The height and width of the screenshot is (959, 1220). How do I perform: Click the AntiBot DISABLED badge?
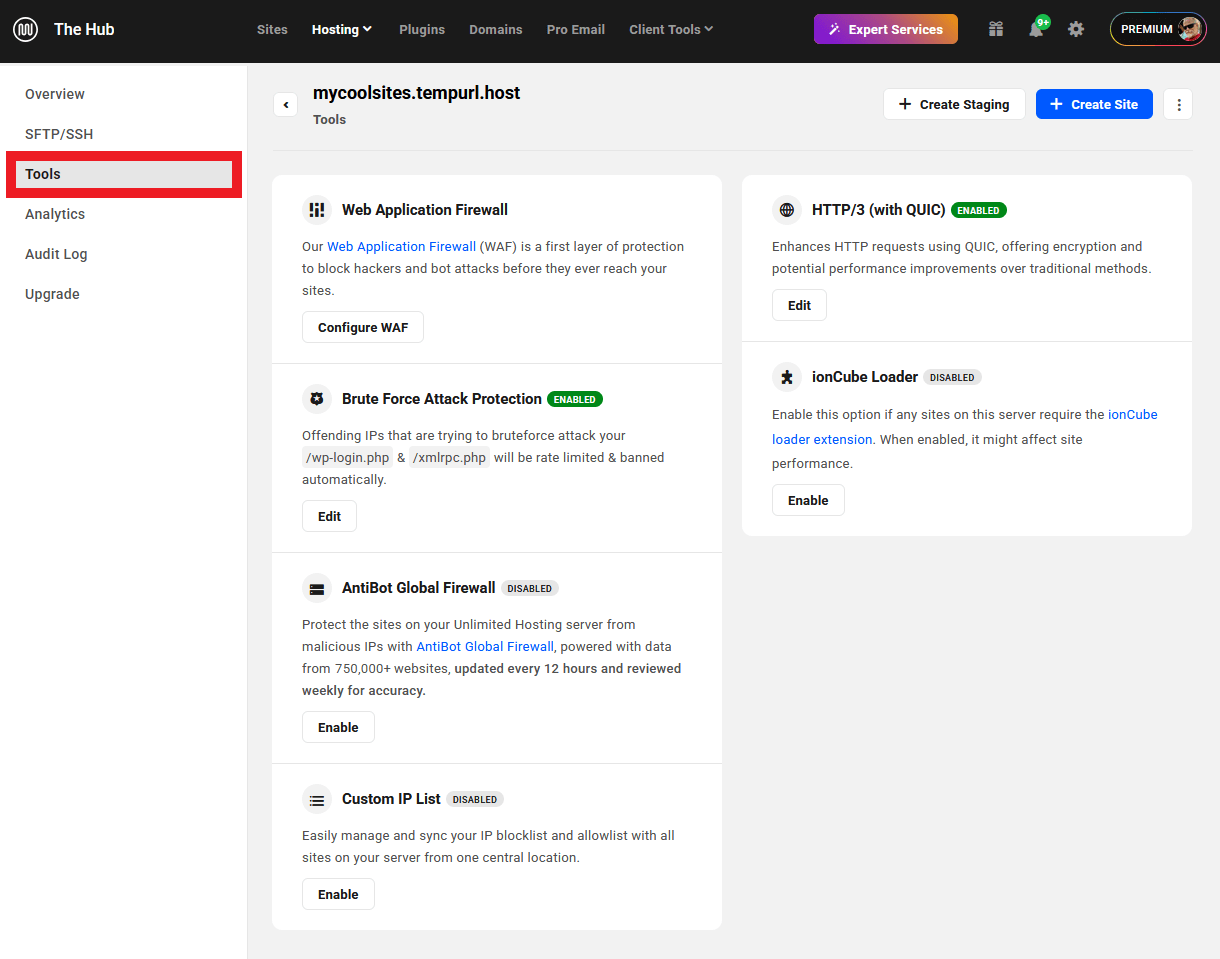[530, 588]
